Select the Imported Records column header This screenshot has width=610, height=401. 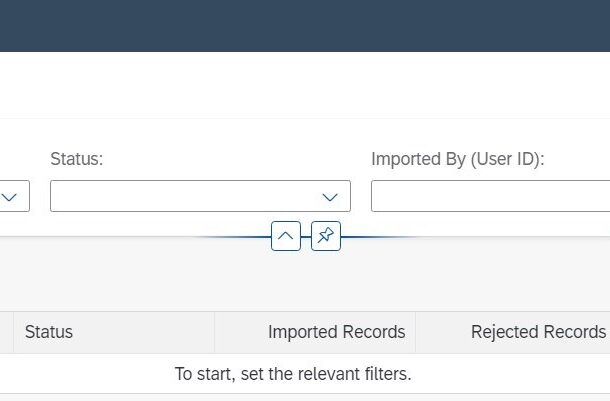(x=315, y=332)
